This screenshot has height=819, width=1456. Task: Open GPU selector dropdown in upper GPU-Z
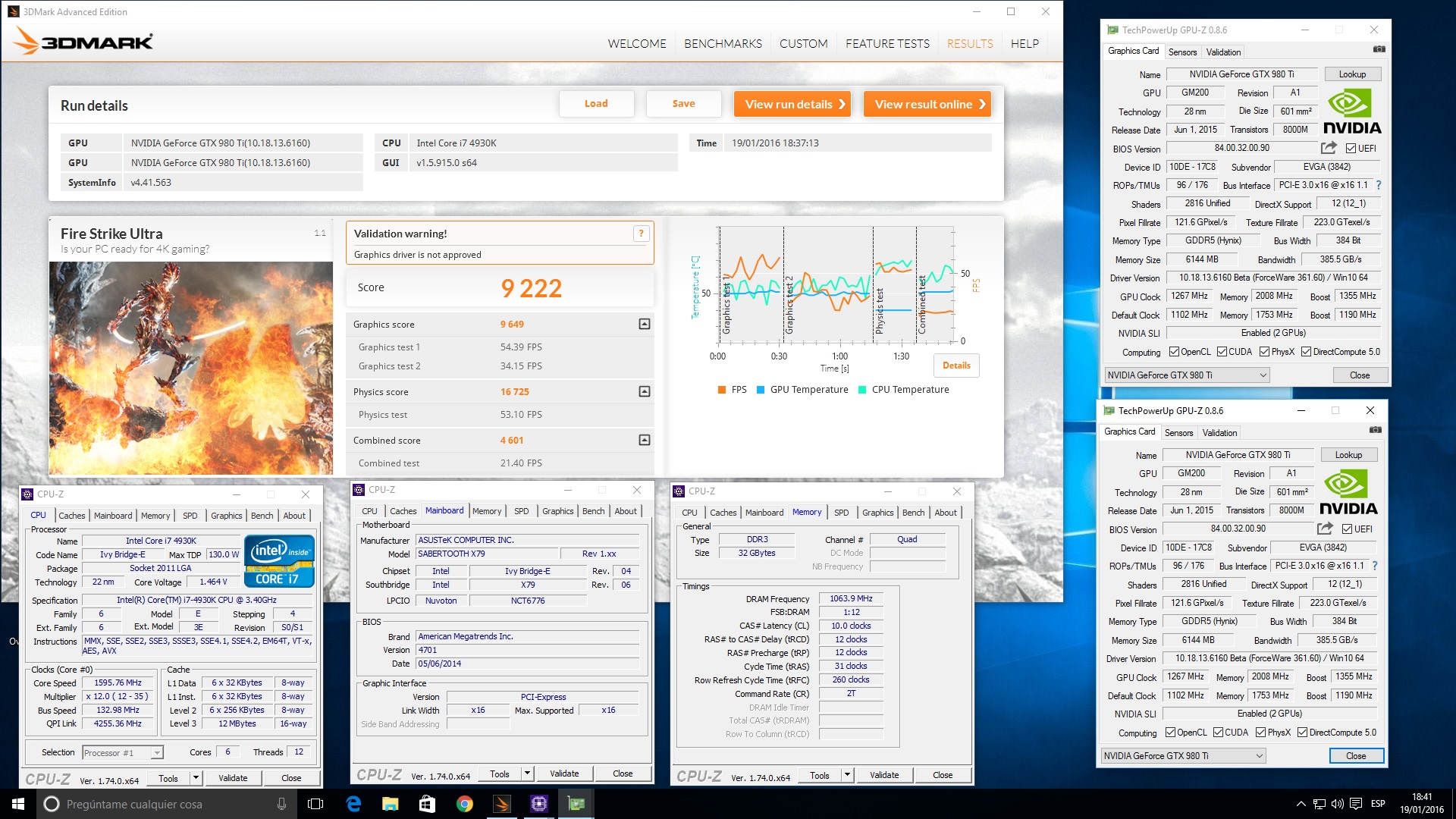point(1187,375)
